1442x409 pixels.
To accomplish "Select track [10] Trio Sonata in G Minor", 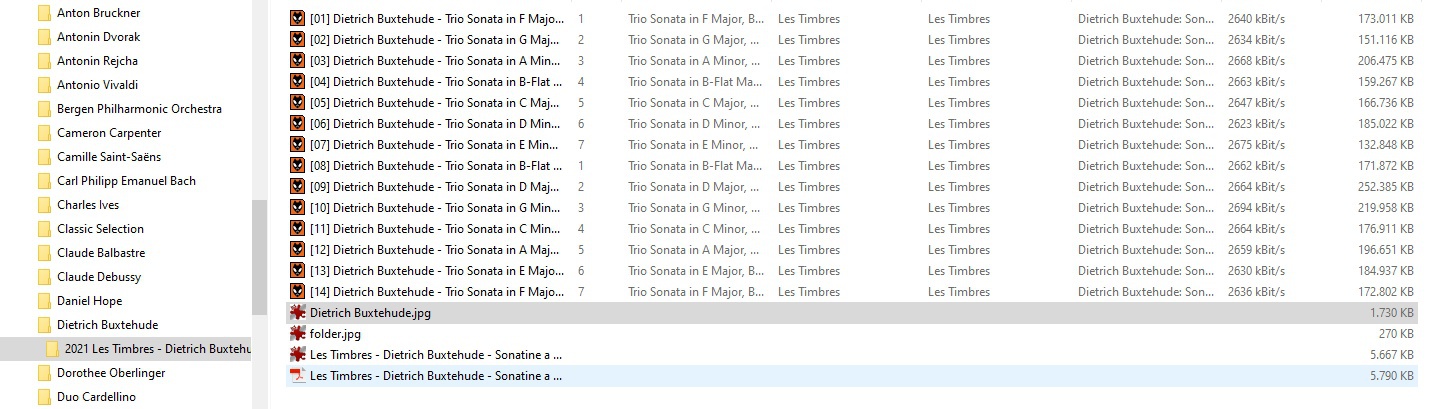I will (x=435, y=208).
